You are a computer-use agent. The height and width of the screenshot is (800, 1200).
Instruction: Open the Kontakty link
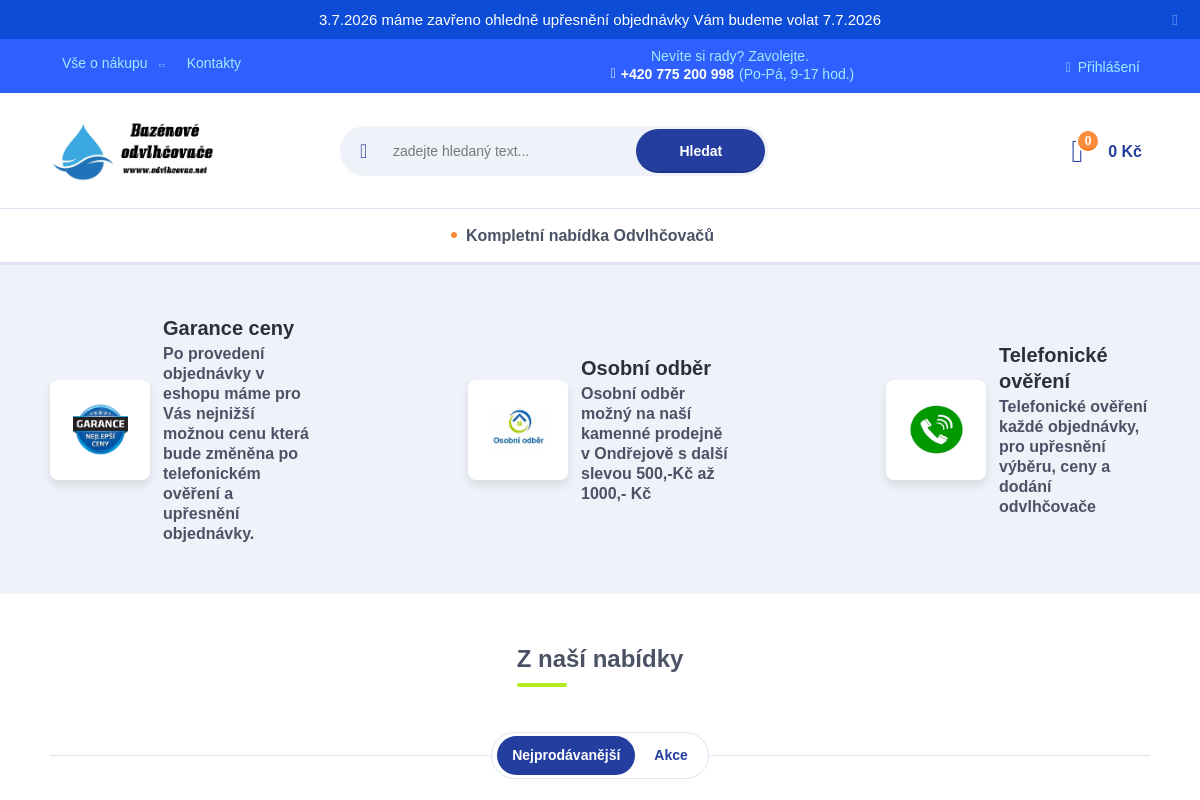pos(214,63)
